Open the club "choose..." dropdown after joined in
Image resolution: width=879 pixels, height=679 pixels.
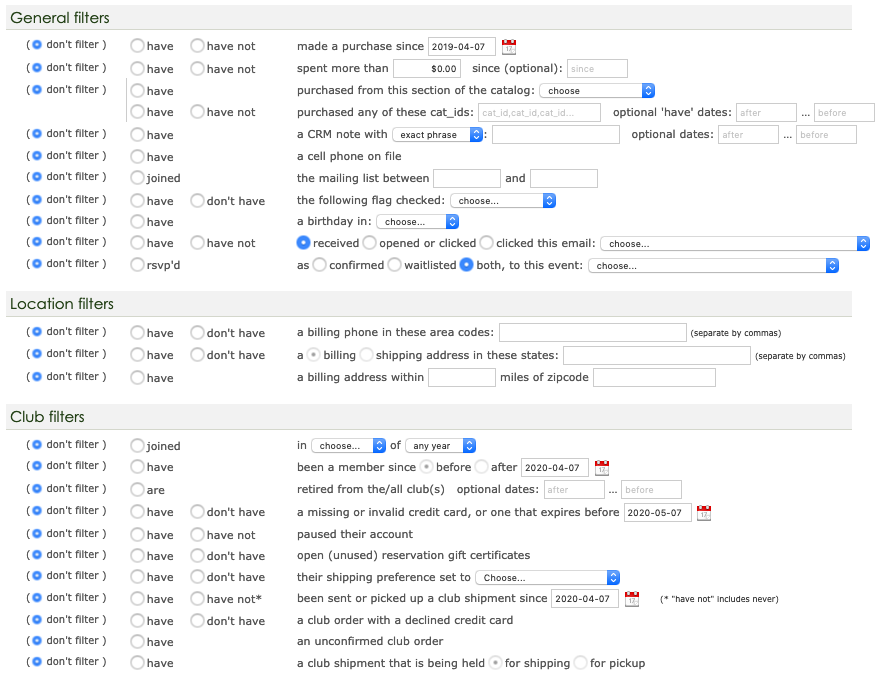[349, 446]
